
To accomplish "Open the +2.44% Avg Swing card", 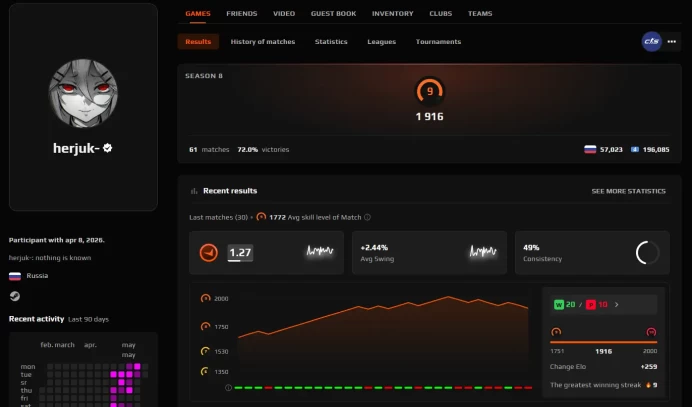I will (429, 252).
